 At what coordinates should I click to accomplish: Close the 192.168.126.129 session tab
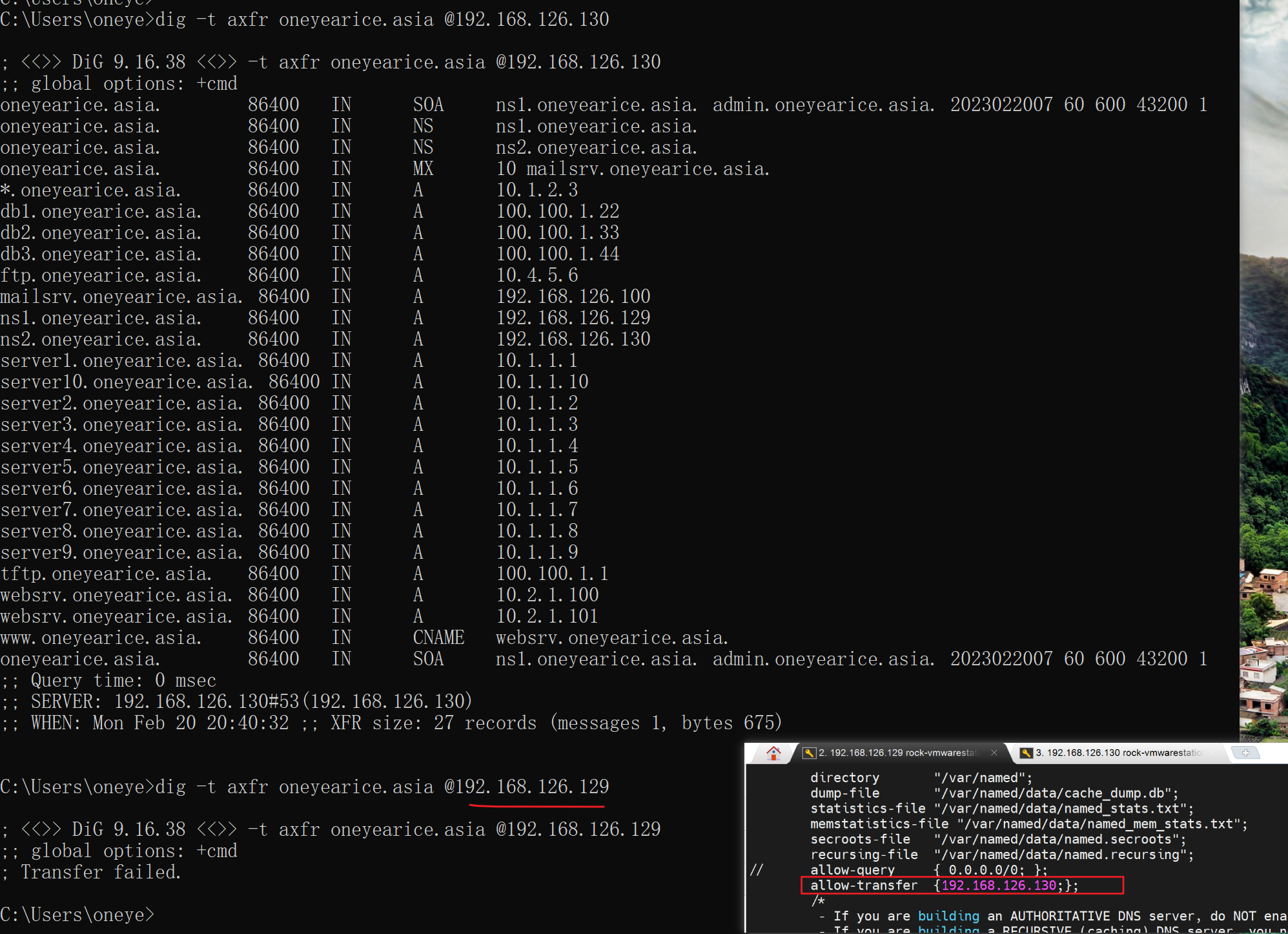coord(994,752)
